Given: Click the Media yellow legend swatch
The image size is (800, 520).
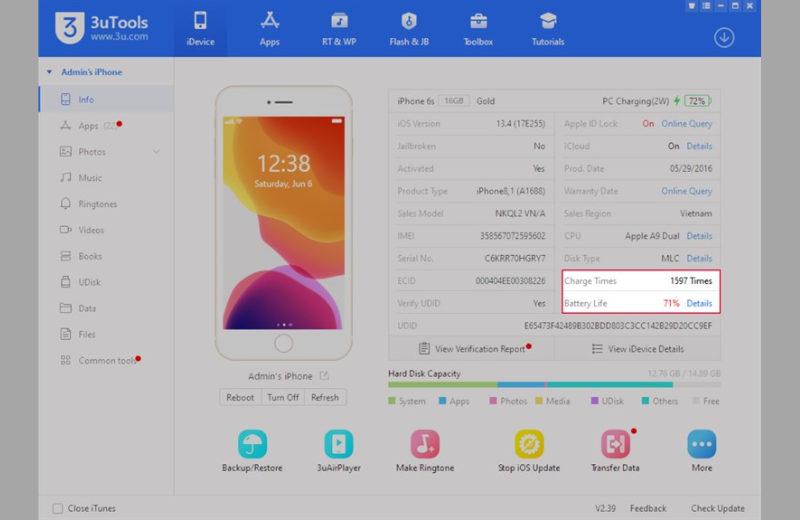Looking at the screenshot, I should [539, 401].
